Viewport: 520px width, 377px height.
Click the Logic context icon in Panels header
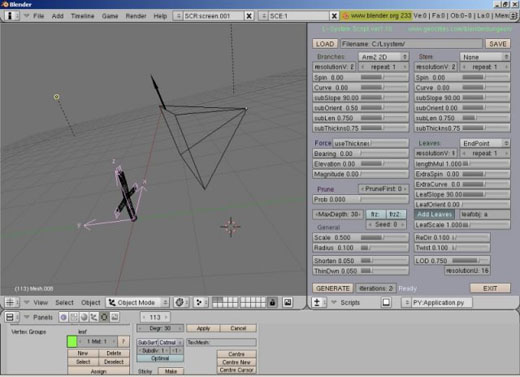click(63, 317)
